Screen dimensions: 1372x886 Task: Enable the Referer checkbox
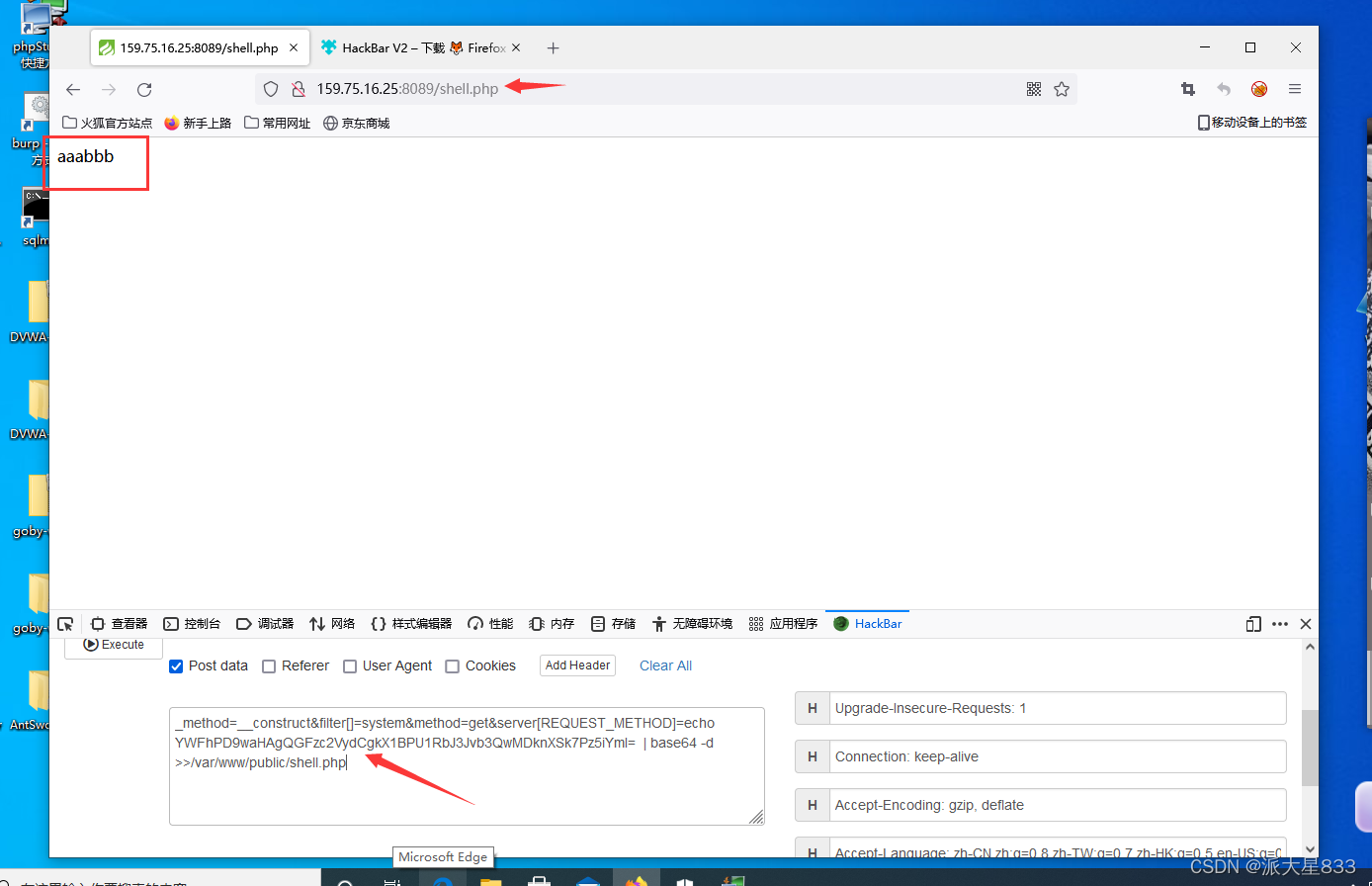(x=269, y=666)
